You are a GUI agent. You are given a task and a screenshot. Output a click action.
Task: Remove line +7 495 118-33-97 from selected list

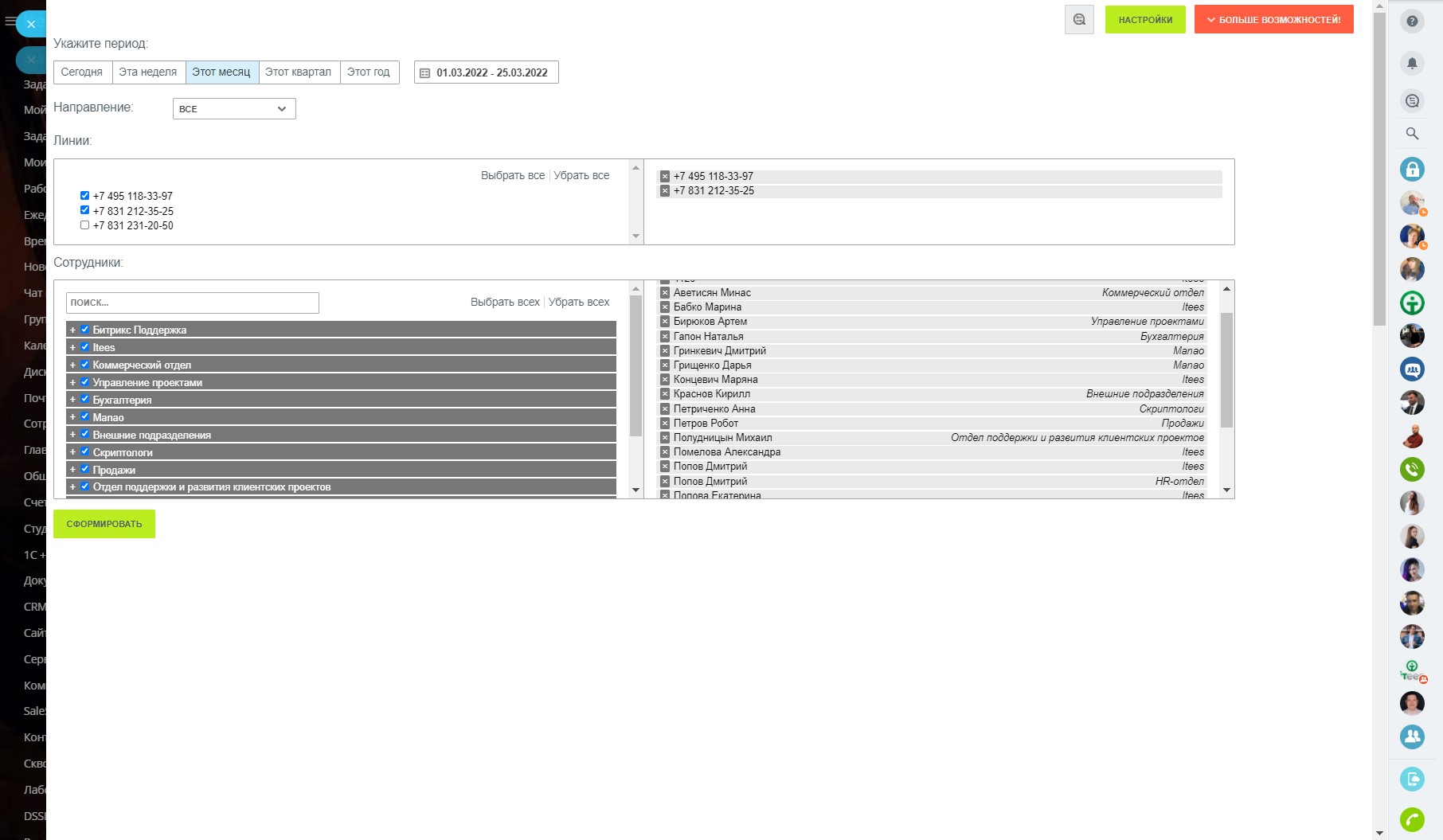point(665,177)
